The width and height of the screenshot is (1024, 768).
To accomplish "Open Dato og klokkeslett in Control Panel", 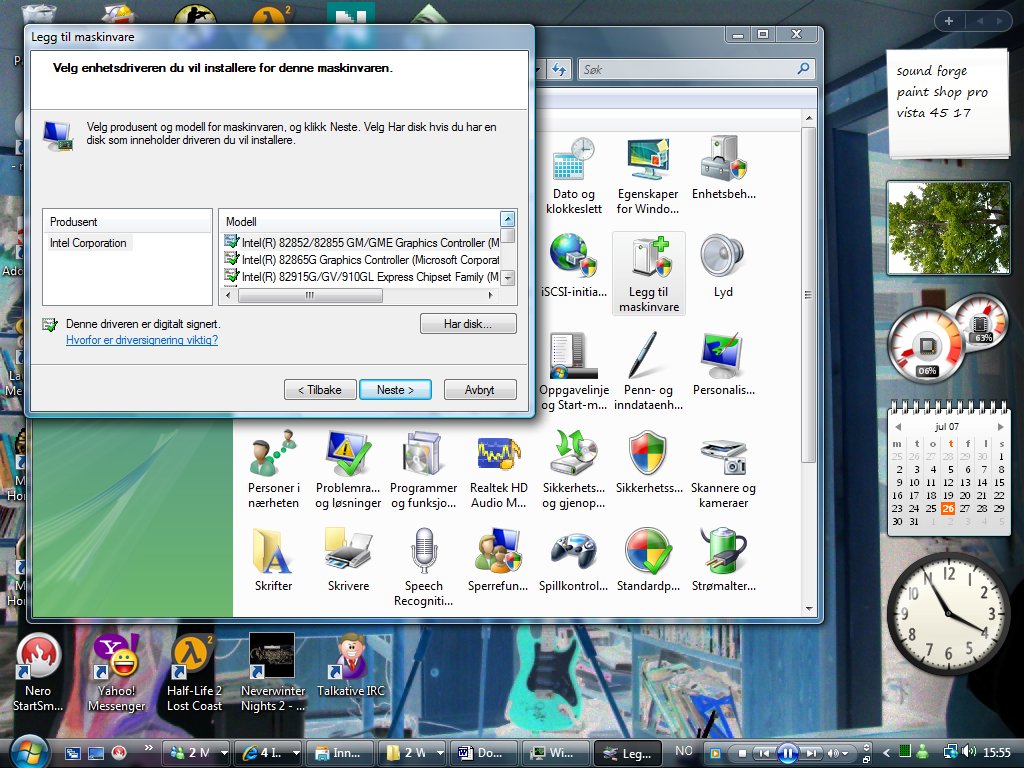I will (573, 175).
